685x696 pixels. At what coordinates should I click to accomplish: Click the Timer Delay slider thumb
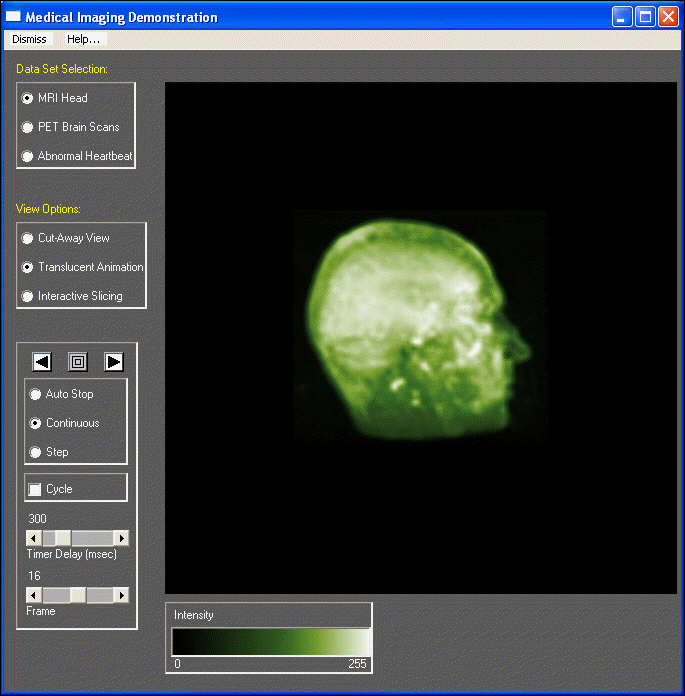click(x=62, y=538)
